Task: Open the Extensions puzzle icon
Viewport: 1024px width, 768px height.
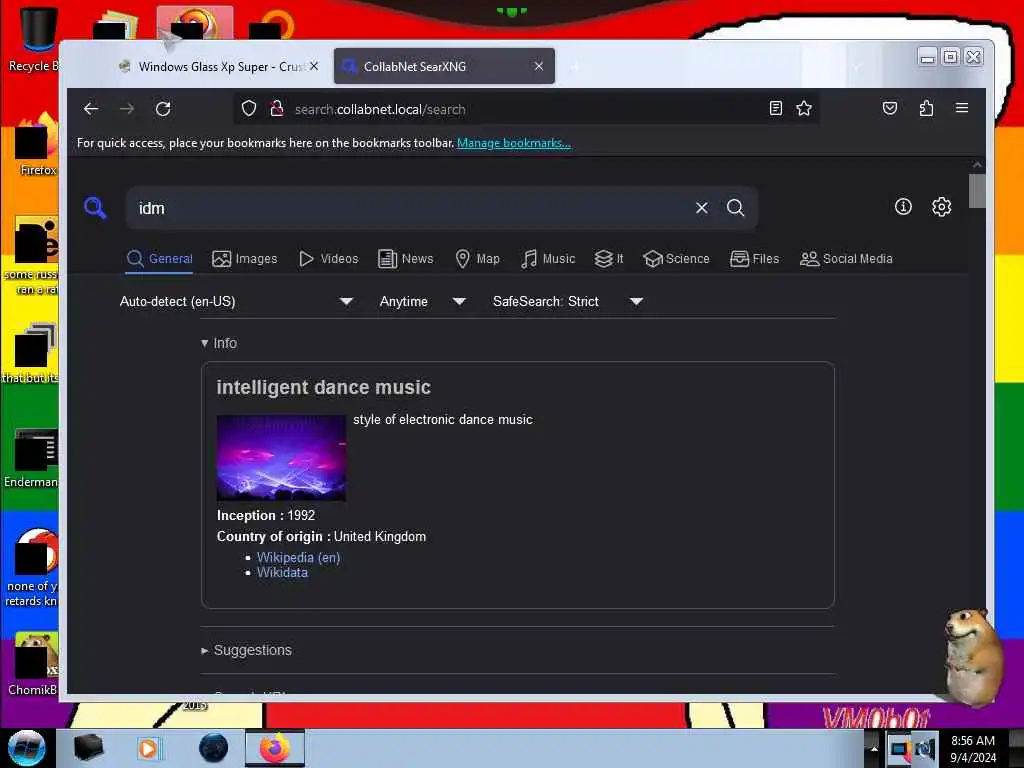Action: [x=926, y=108]
